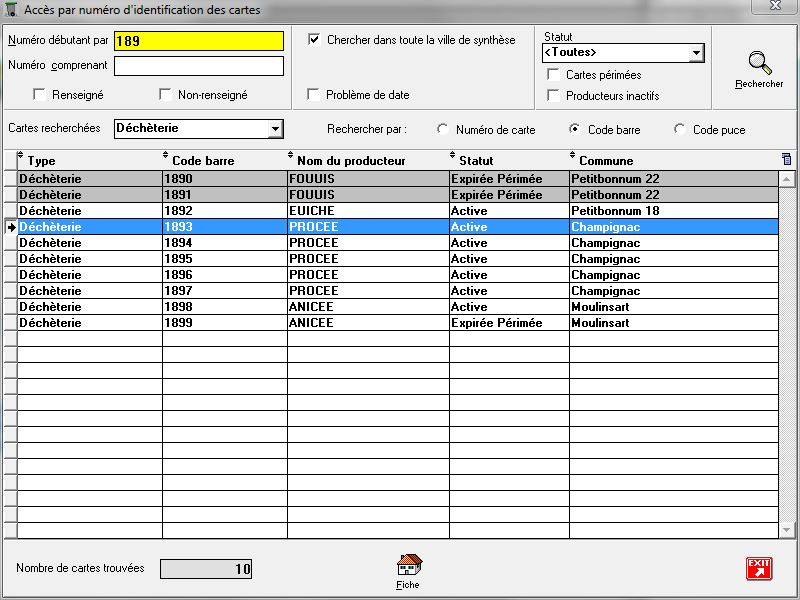Click the table scrollbar down arrow

coord(788,530)
